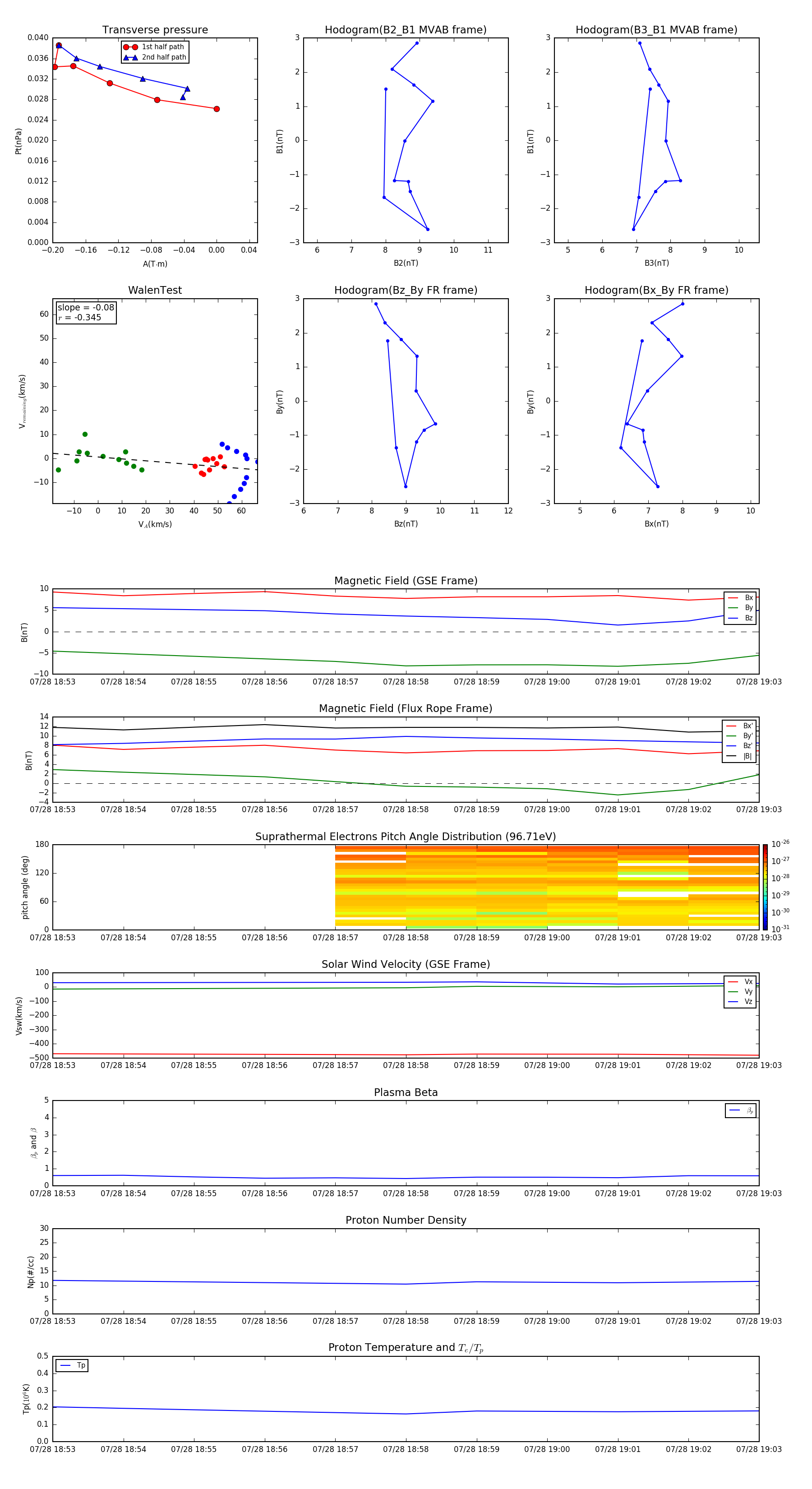The image size is (812, 1489).
Task: Click the pitch angle color scale bar
Action: (x=765, y=887)
